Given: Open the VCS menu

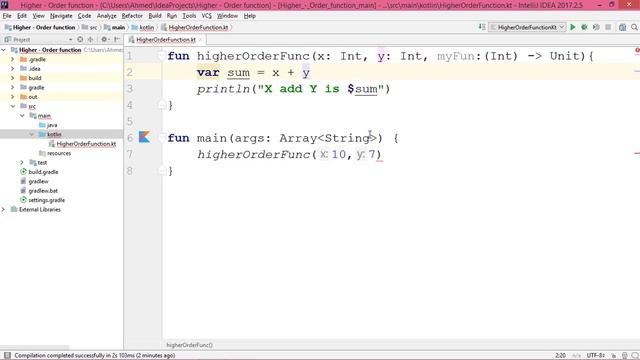Looking at the screenshot, I should click(207, 16).
